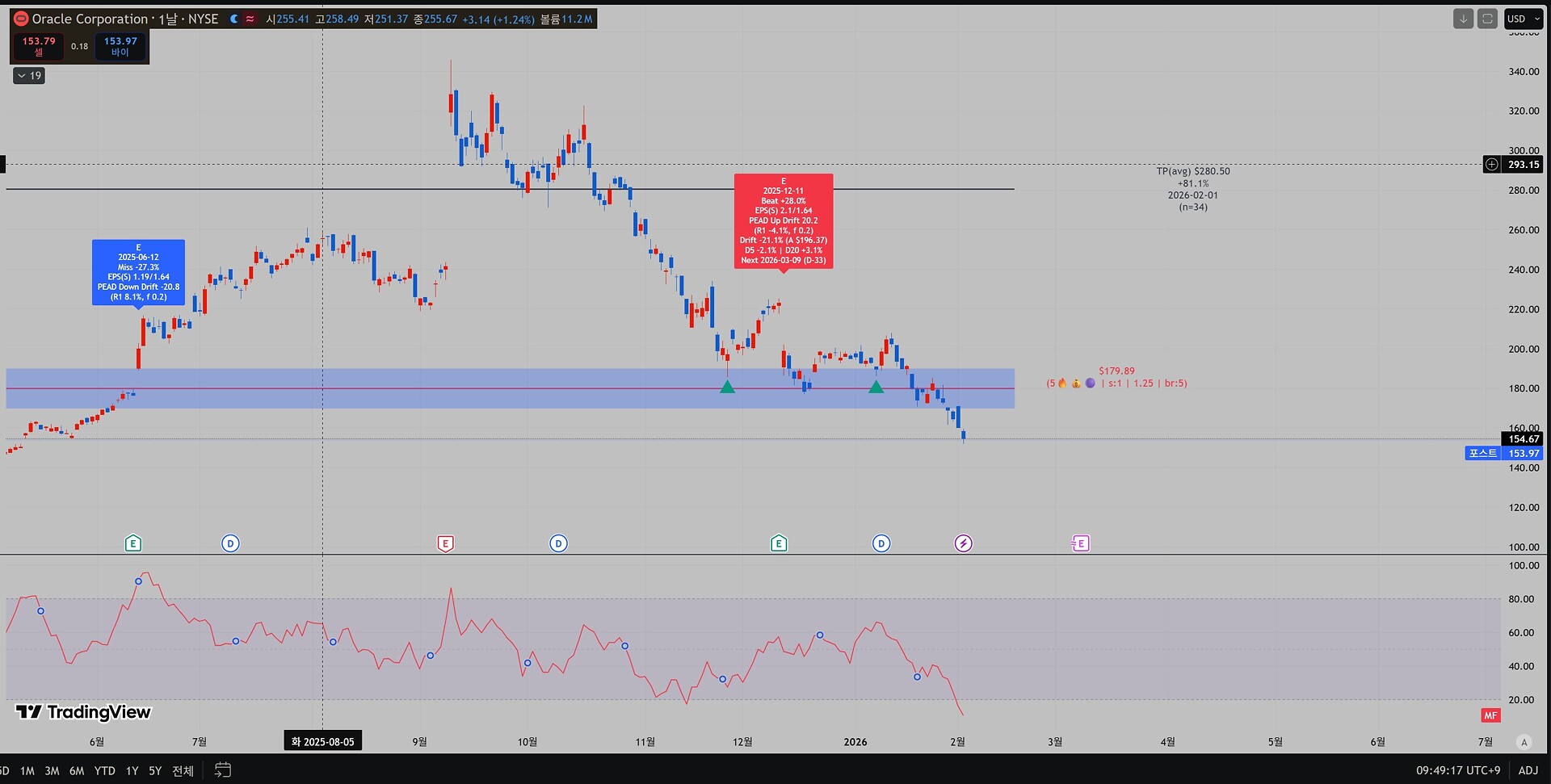1551x784 pixels.
Task: Click the 153.79 셀 sell button
Action: 39,46
